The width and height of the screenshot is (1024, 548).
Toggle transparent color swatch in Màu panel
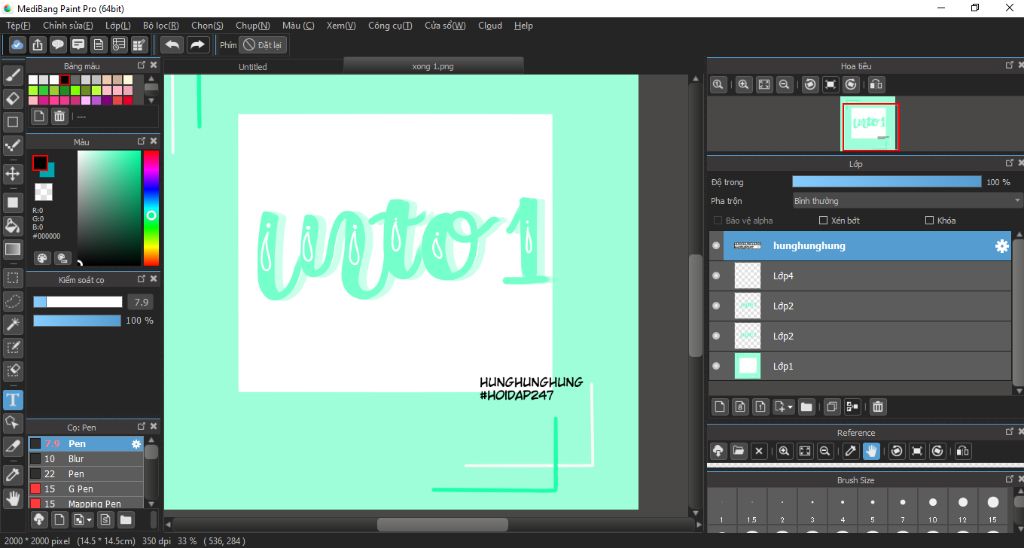[44, 191]
